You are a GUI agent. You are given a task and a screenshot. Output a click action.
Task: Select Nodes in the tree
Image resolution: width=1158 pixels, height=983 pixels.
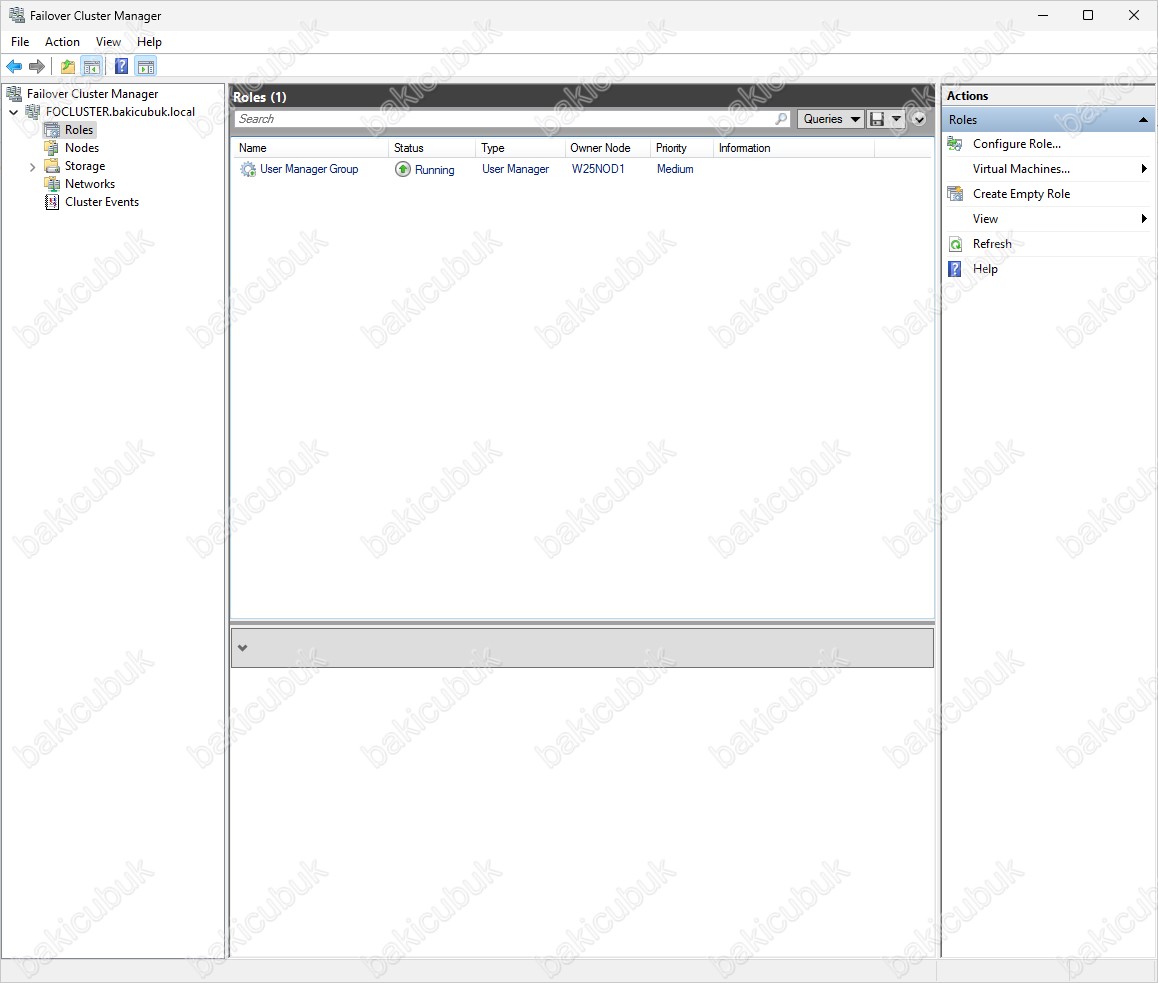click(81, 148)
